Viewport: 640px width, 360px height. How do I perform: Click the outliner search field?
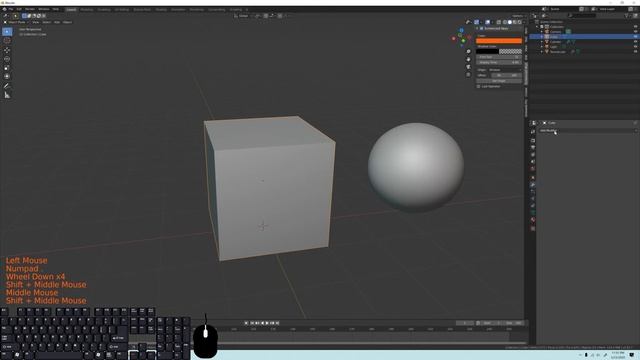click(x=582, y=16)
